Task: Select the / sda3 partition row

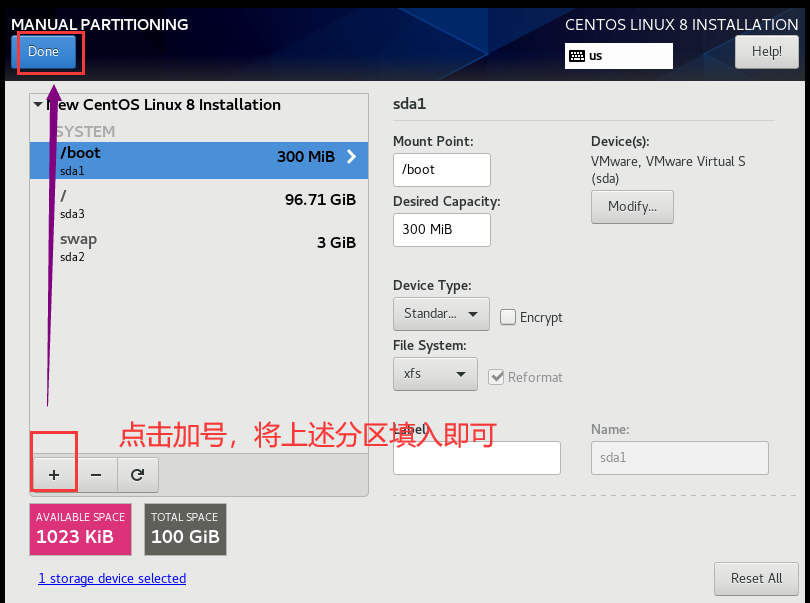Action: 199,204
